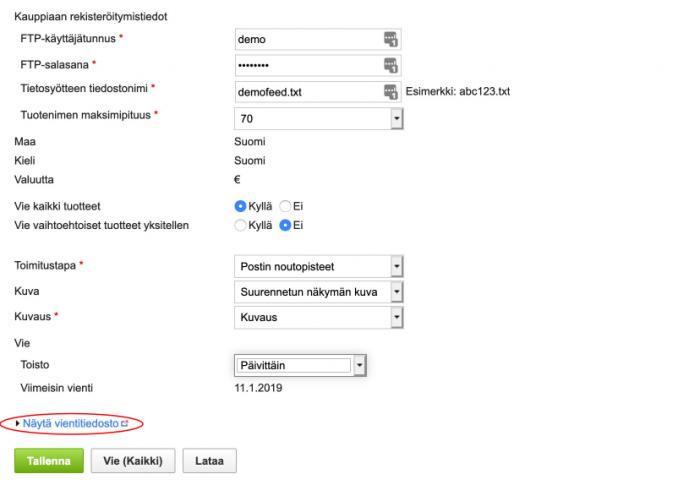Click the Lataa button
The image size is (700, 485).
pyautogui.click(x=209, y=461)
